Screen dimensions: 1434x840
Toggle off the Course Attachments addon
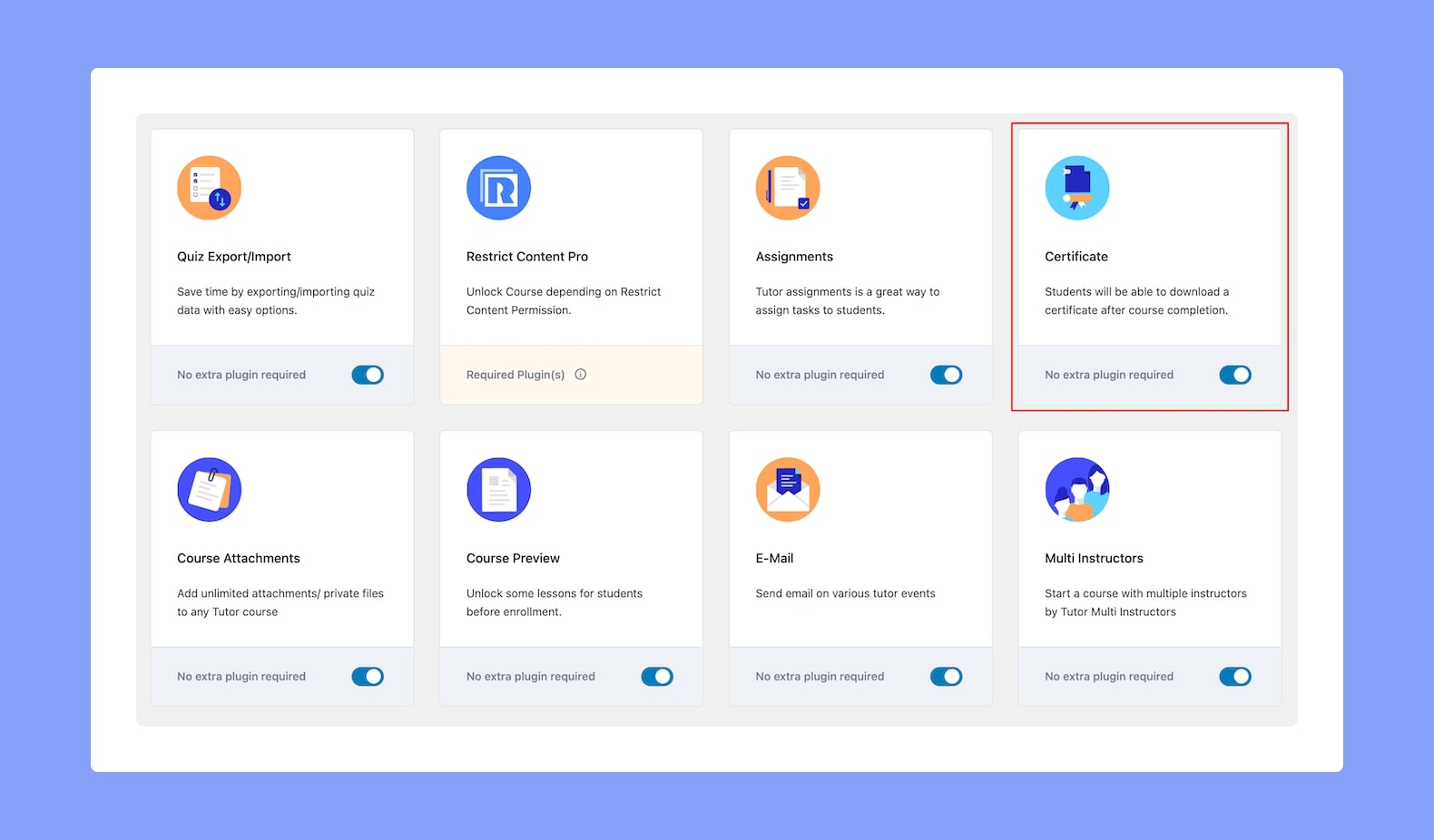pyautogui.click(x=368, y=677)
